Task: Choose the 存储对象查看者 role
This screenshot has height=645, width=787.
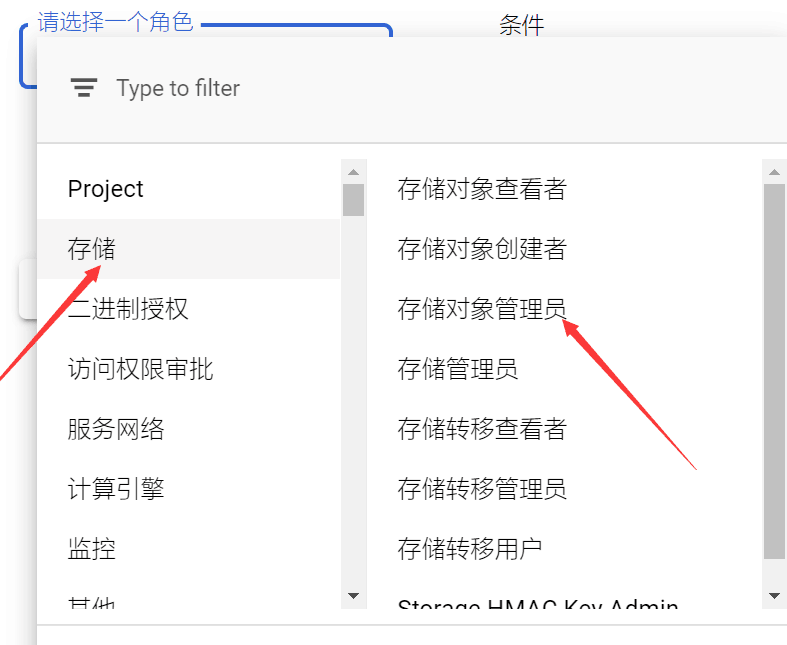Action: click(482, 189)
